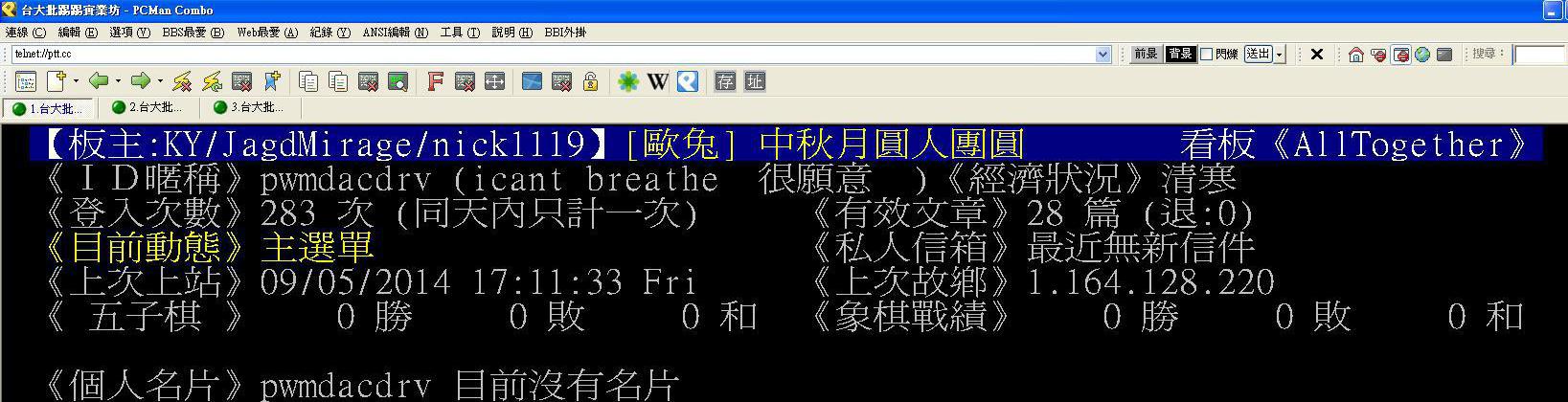Image resolution: width=1568 pixels, height=402 pixels.
Task: Click the 最近無新信件 mailbox text
Action: [x=1141, y=247]
